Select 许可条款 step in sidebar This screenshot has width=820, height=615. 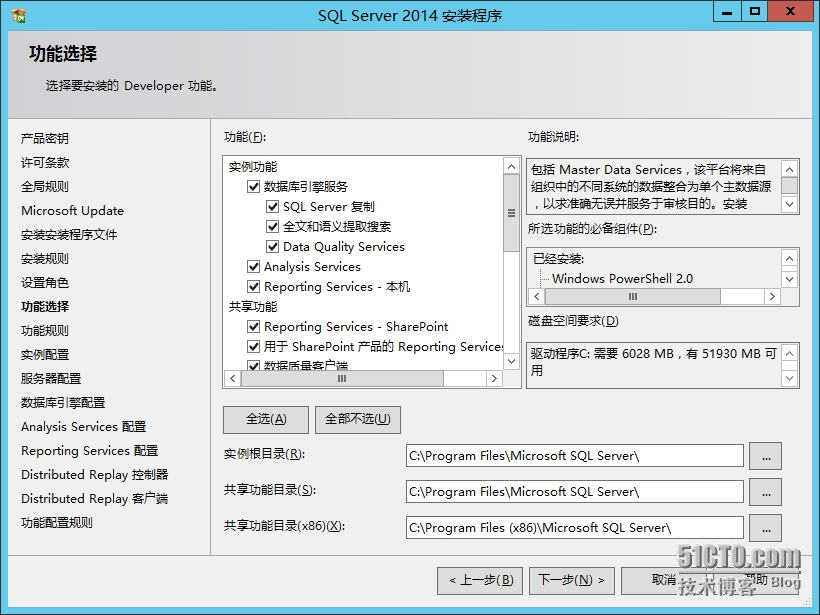(x=45, y=163)
